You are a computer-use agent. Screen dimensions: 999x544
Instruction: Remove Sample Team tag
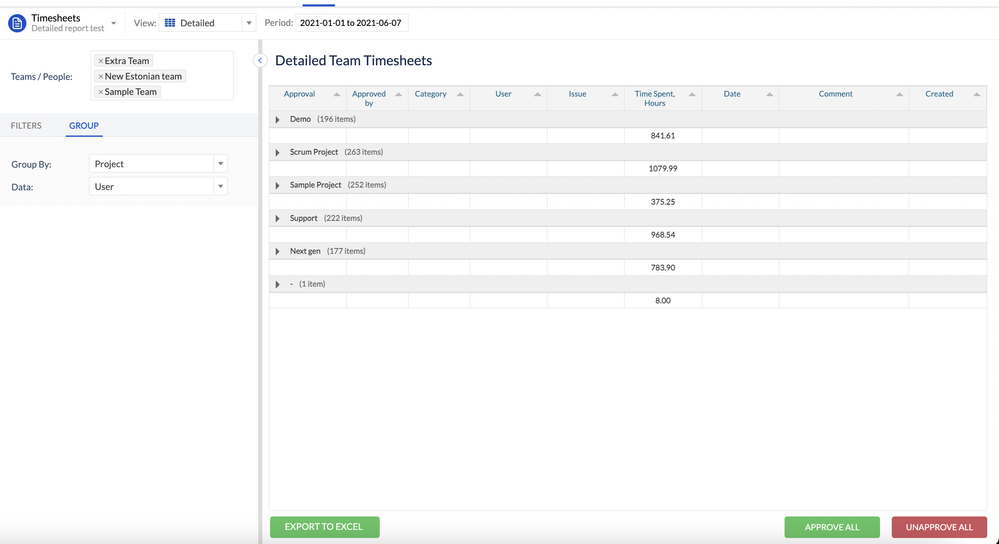click(100, 92)
